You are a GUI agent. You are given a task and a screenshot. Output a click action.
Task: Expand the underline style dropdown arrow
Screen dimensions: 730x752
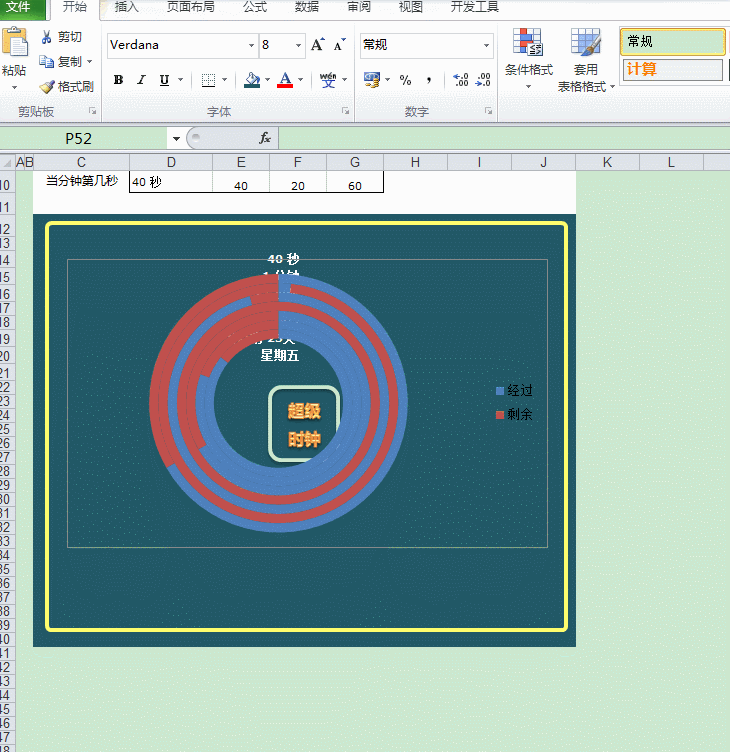tap(180, 80)
